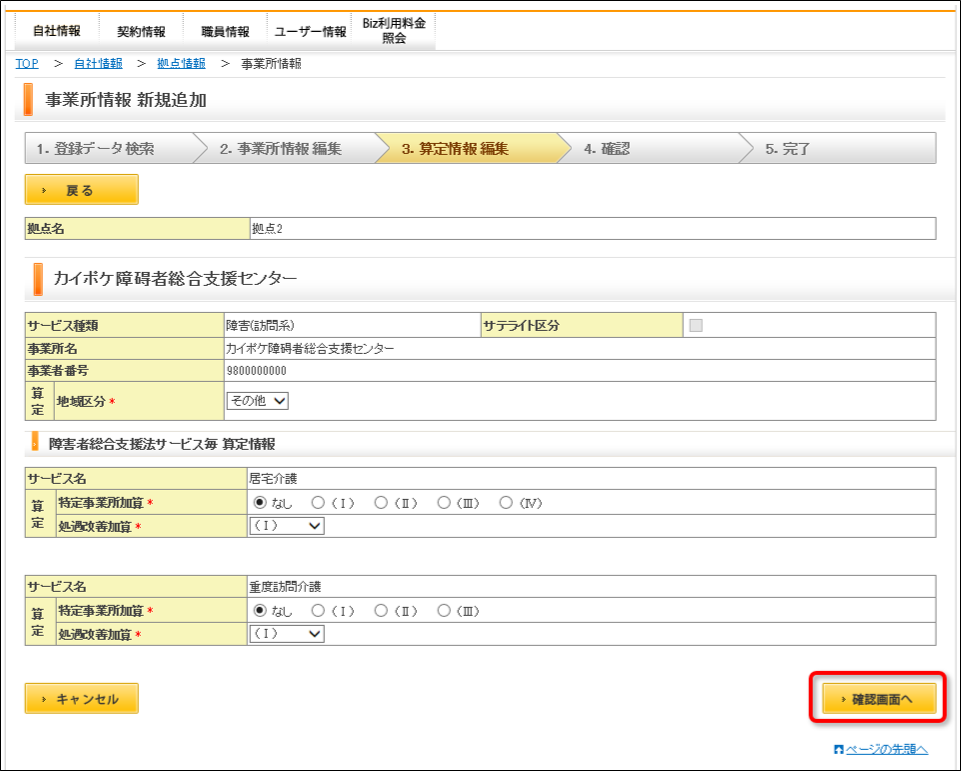
Task: Jump via the ページの先頭へ link
Action: click(886, 749)
